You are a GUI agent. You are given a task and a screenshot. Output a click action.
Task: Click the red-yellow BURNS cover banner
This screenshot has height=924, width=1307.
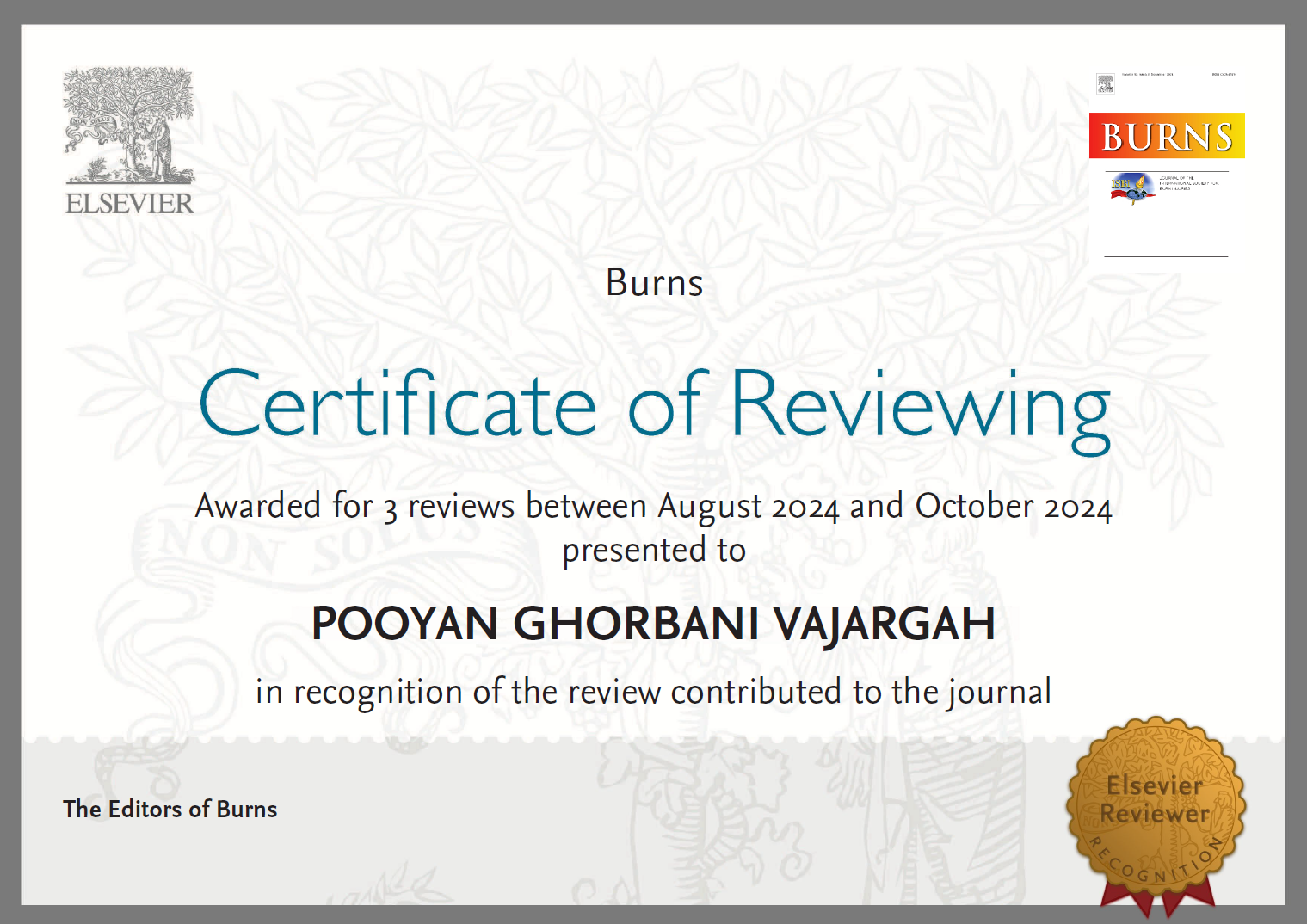(x=1166, y=136)
